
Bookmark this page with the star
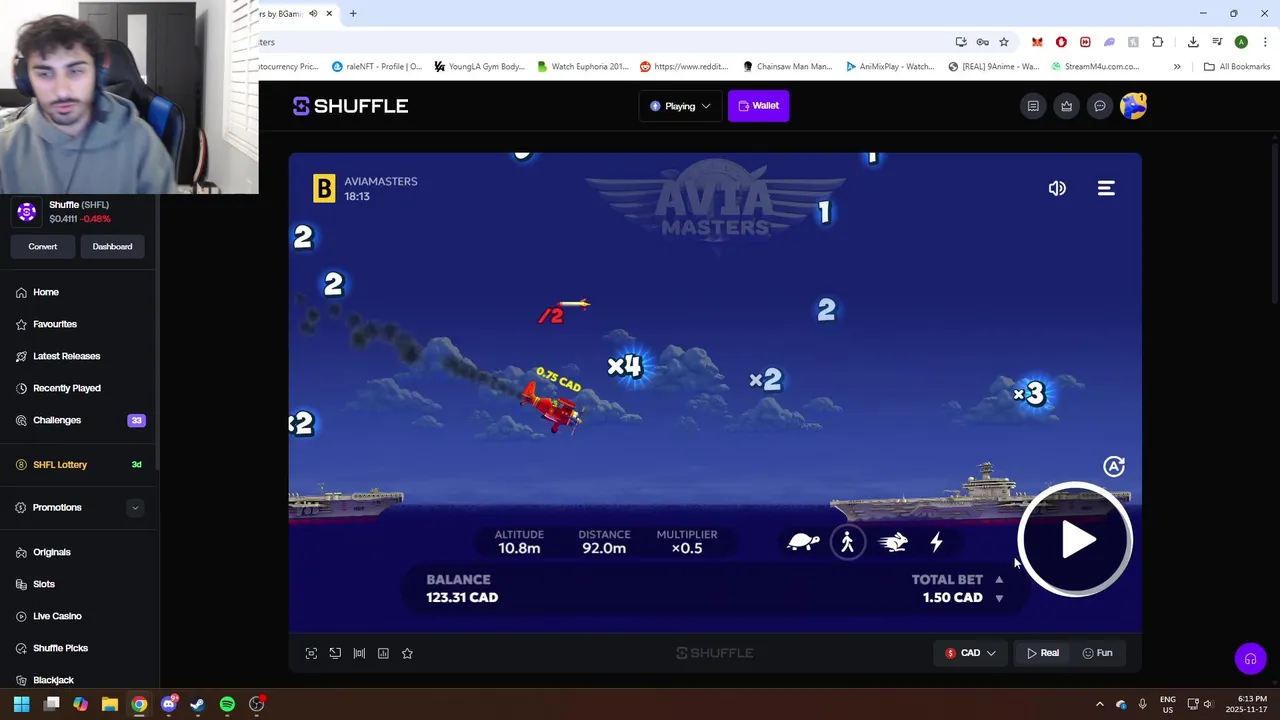tap(1004, 42)
